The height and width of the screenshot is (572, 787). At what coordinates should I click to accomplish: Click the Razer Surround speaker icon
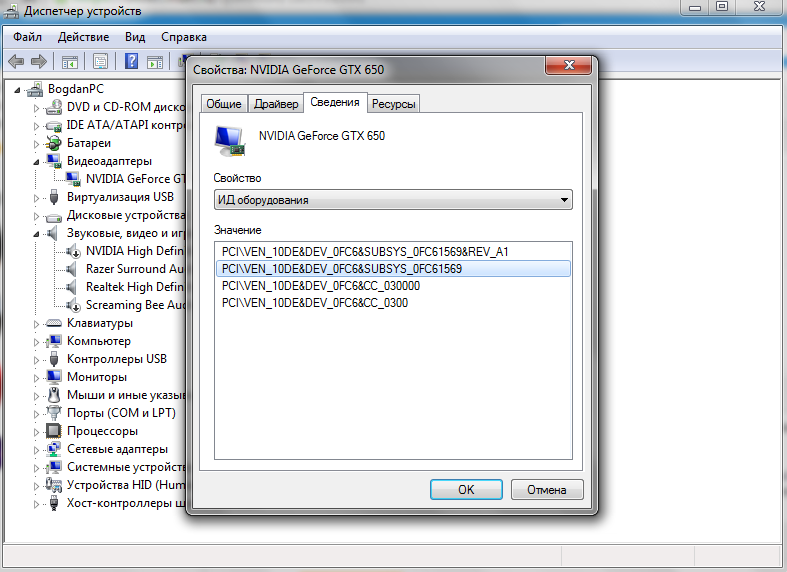pos(72,269)
